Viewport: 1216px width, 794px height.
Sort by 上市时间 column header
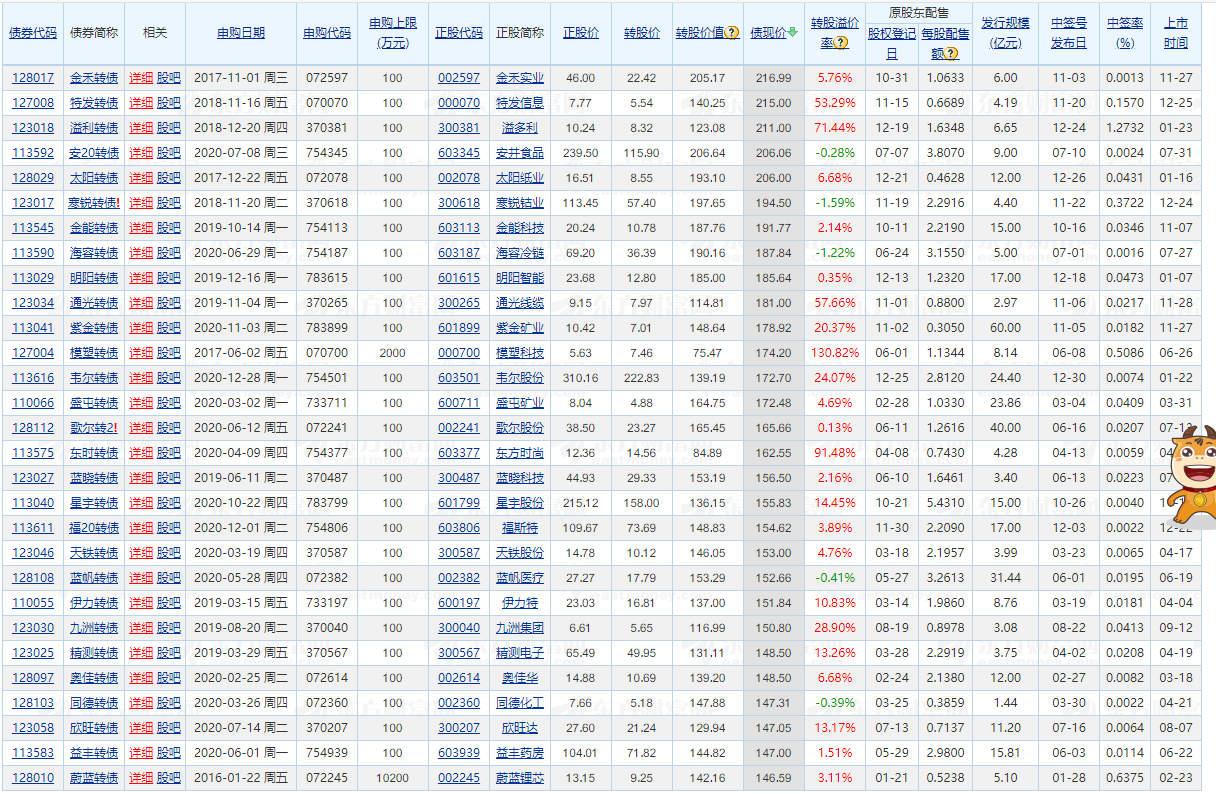(x=1176, y=33)
